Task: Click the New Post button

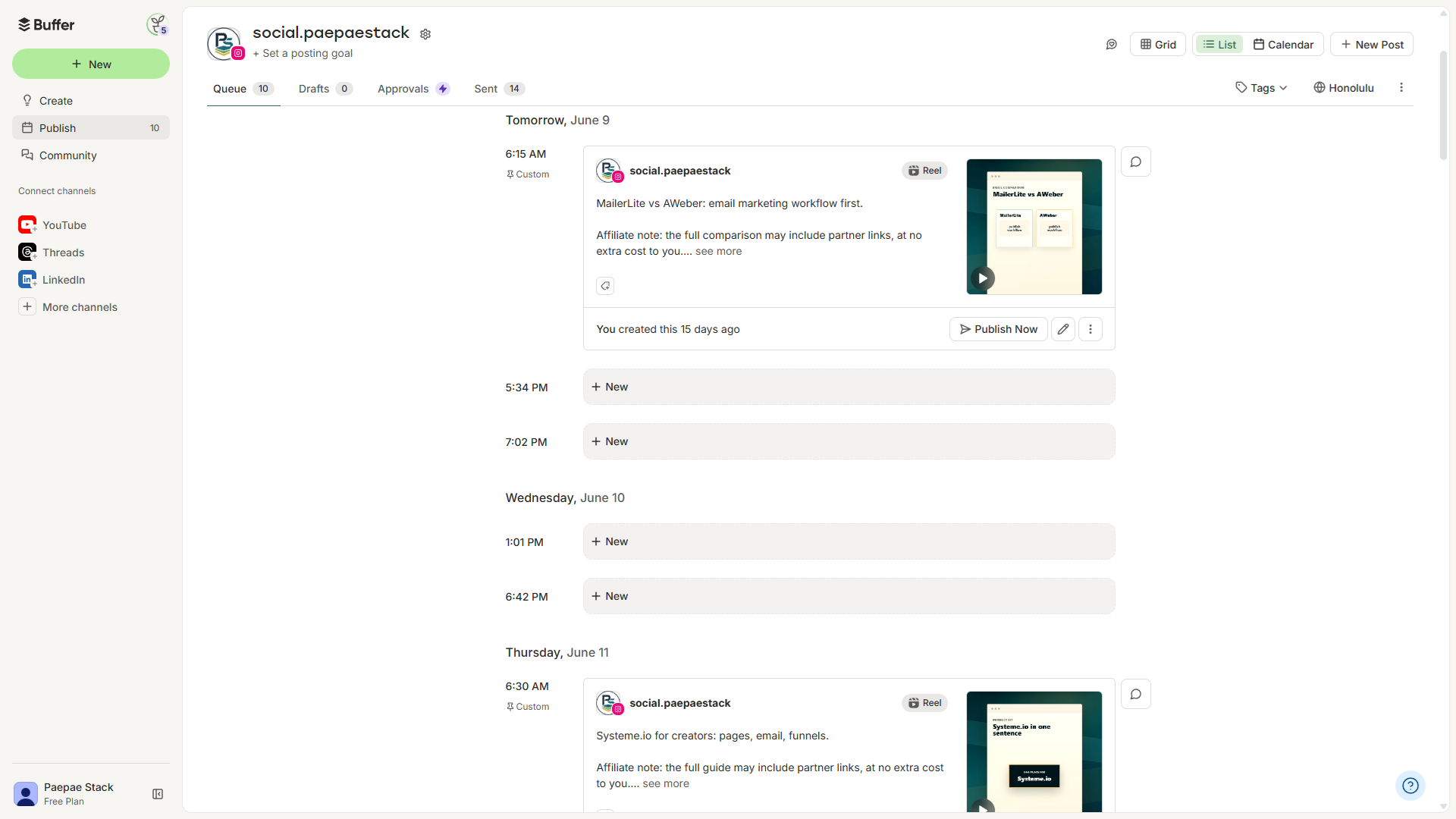Action: click(x=1372, y=45)
